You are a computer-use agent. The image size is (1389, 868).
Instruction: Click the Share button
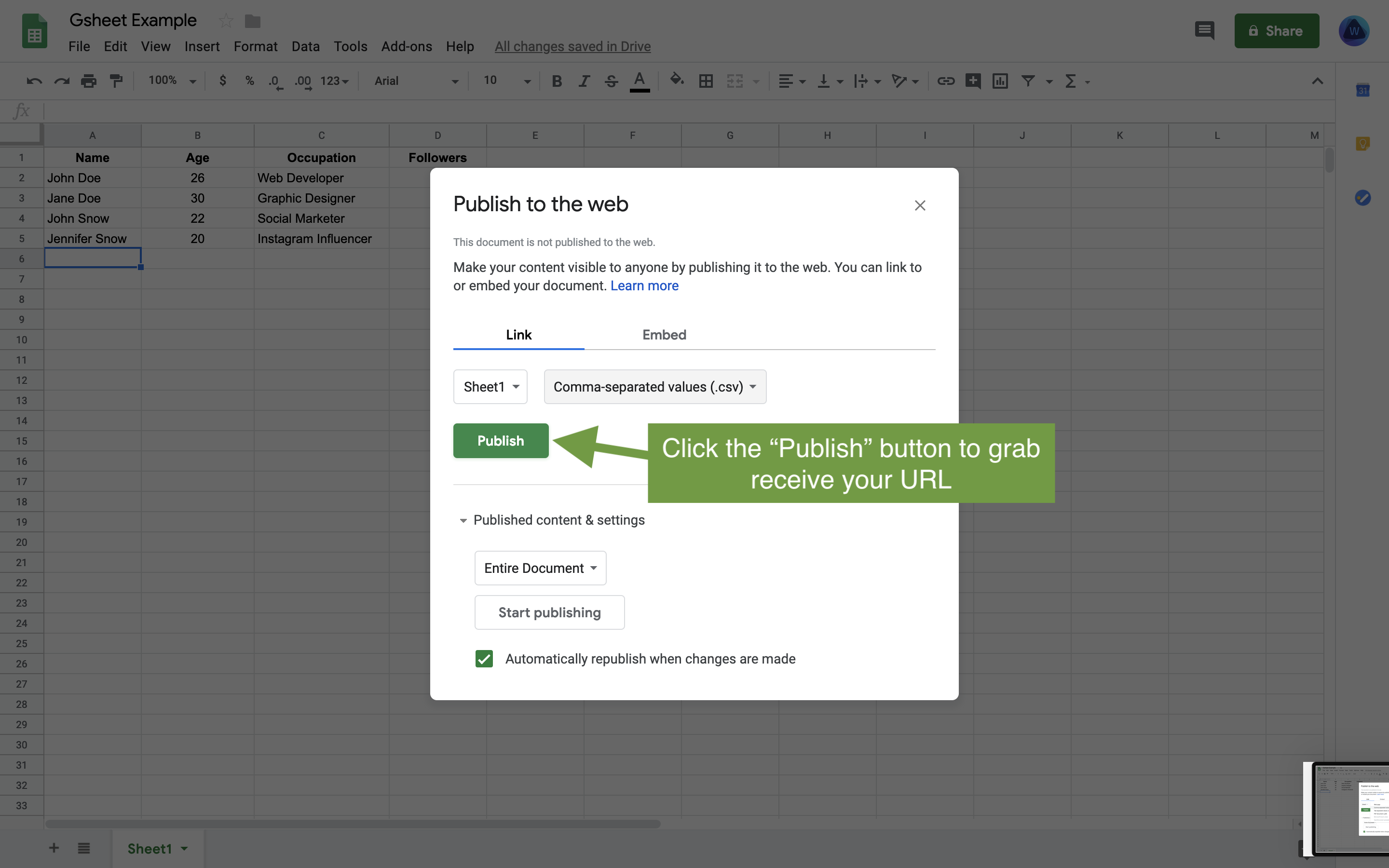coord(1277,31)
